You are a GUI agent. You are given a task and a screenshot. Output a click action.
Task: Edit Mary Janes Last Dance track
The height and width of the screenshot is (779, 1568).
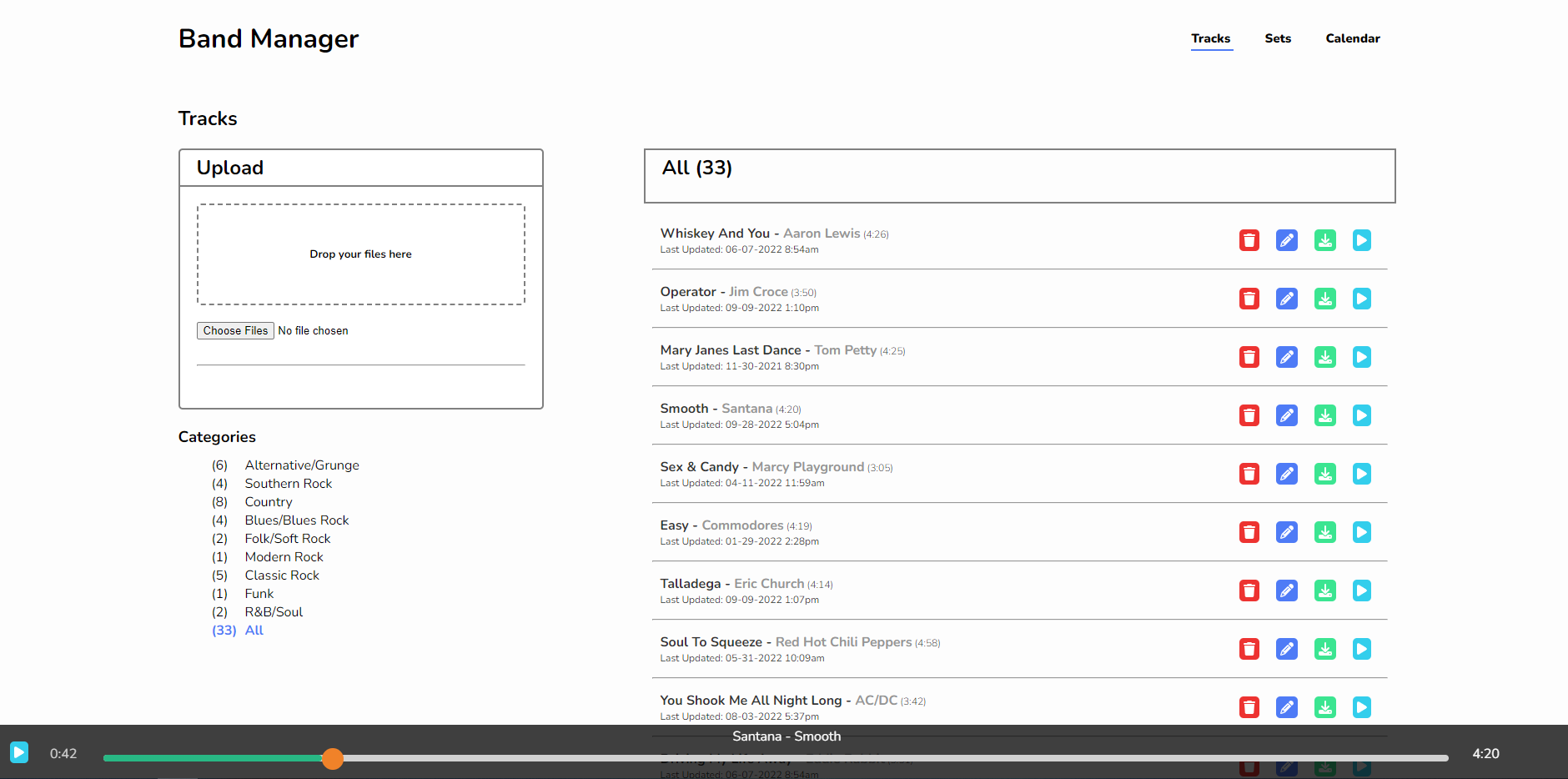pyautogui.click(x=1287, y=357)
